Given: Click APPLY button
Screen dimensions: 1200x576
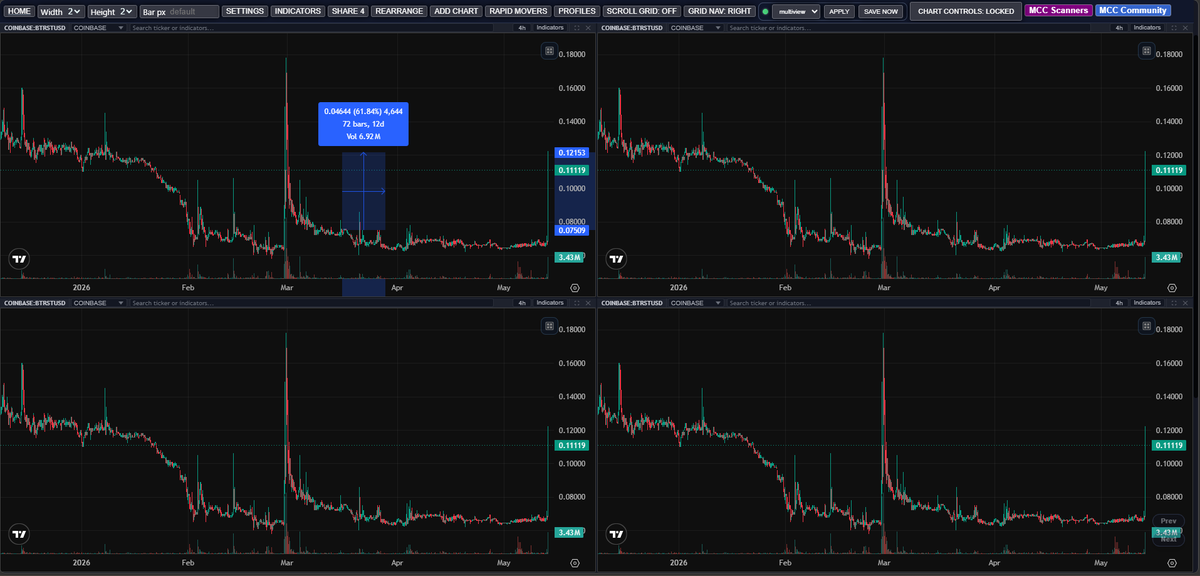Looking at the screenshot, I should 840,12.
